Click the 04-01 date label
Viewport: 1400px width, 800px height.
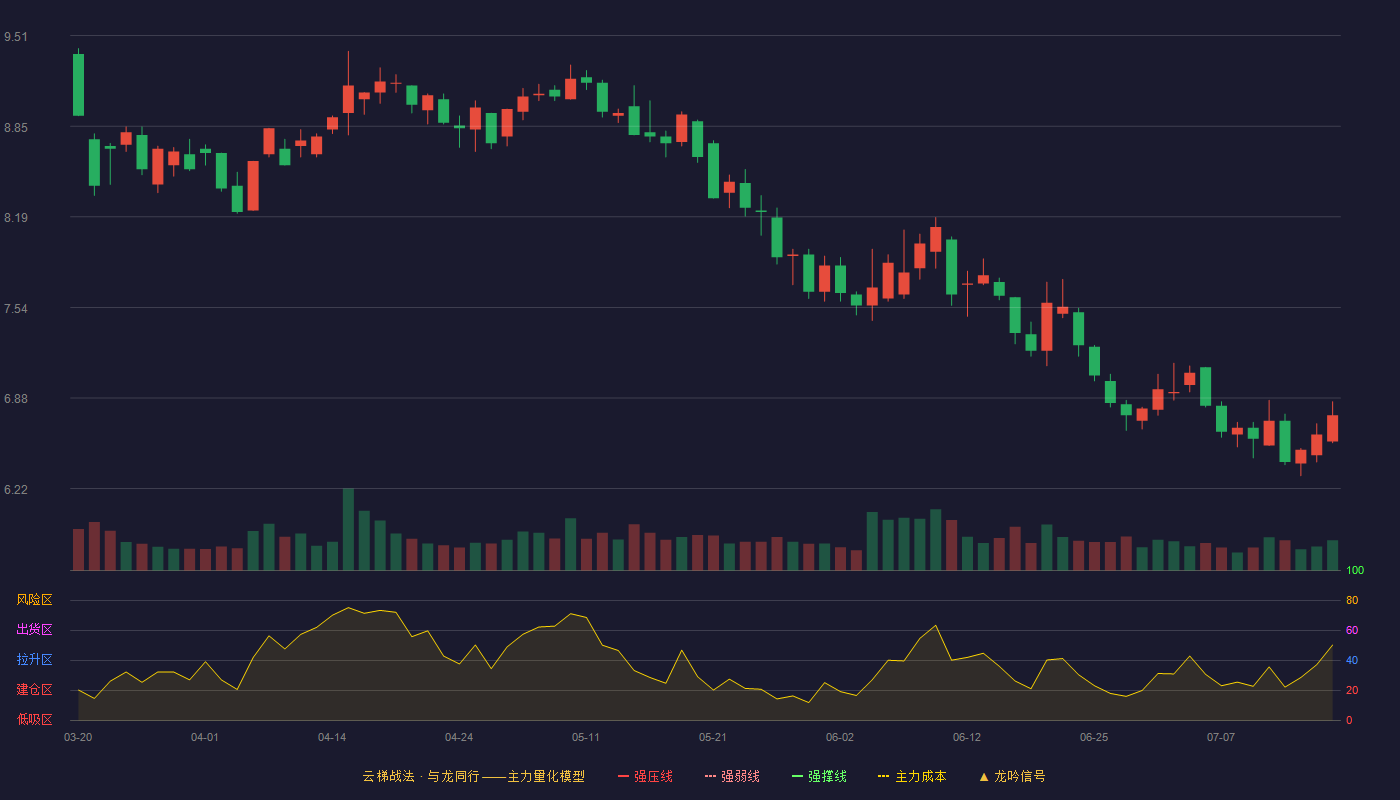click(205, 737)
